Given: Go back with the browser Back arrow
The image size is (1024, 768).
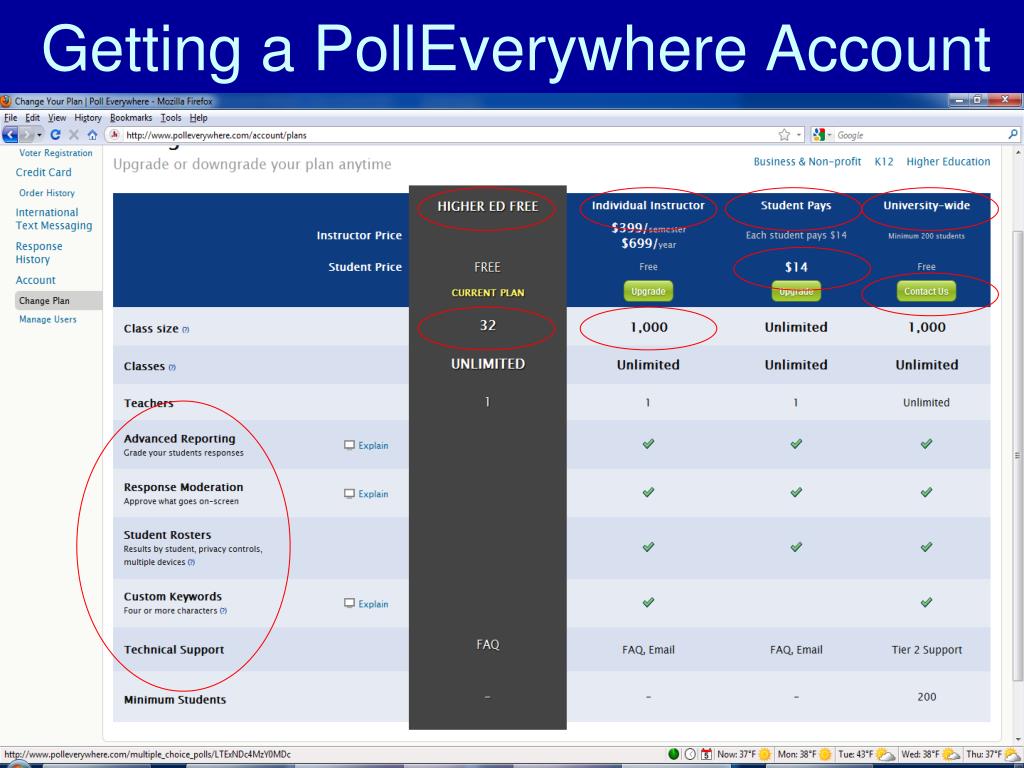Looking at the screenshot, I should coord(10,135).
